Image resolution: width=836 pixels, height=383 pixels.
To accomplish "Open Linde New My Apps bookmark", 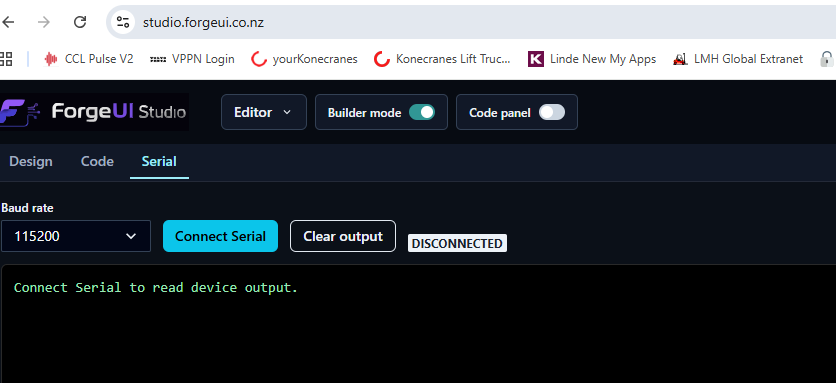I will (x=592, y=59).
